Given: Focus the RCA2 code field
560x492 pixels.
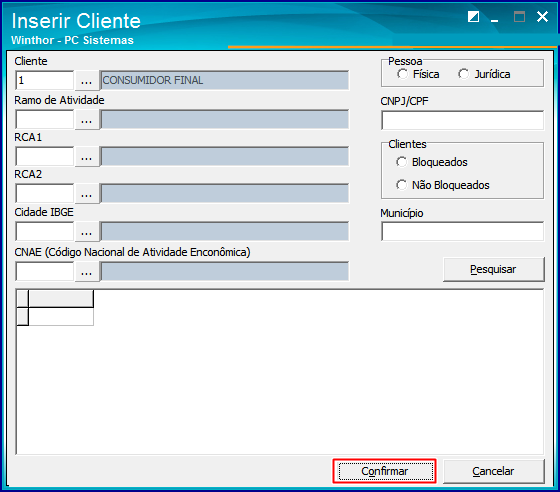Looking at the screenshot, I should (45, 194).
